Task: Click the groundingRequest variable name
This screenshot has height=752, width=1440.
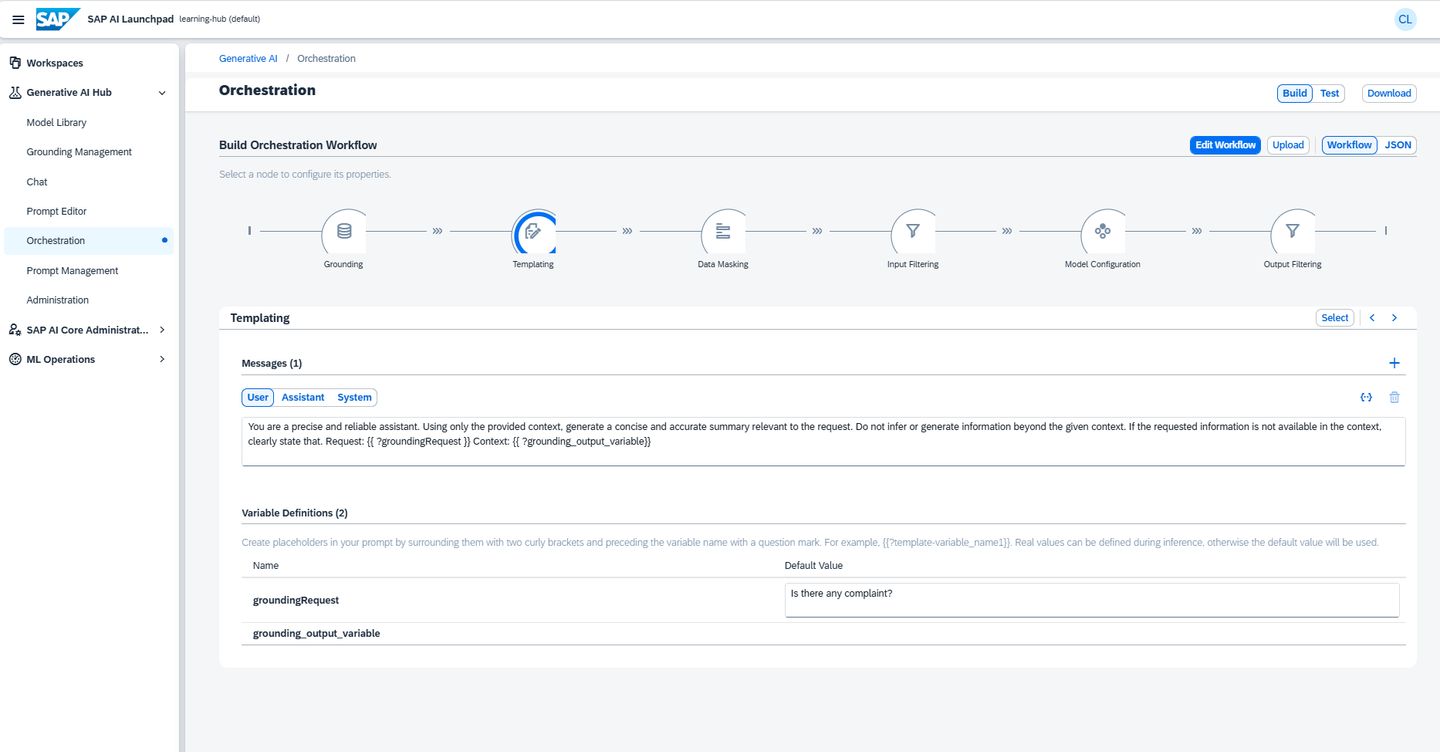Action: [x=296, y=600]
